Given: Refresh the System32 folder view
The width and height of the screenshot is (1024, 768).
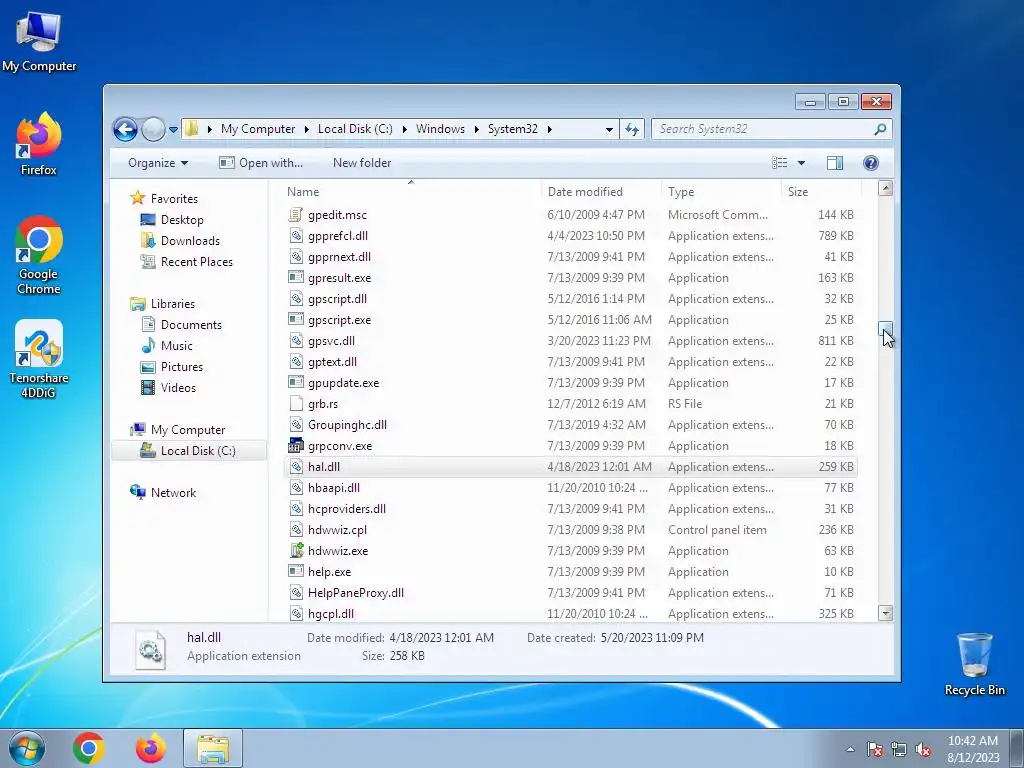Looking at the screenshot, I should 632,129.
